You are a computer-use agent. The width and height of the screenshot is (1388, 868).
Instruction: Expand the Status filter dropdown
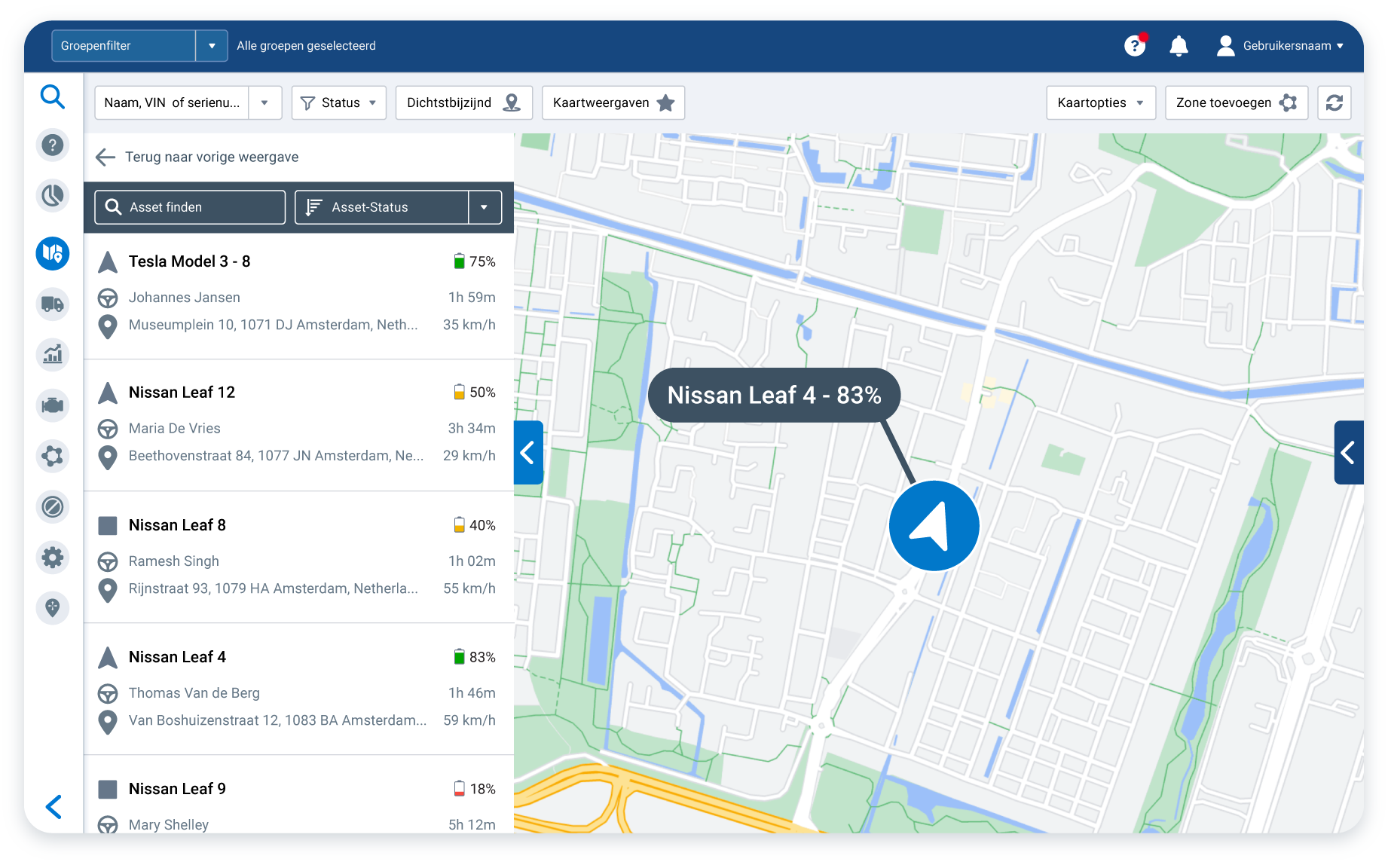click(338, 102)
